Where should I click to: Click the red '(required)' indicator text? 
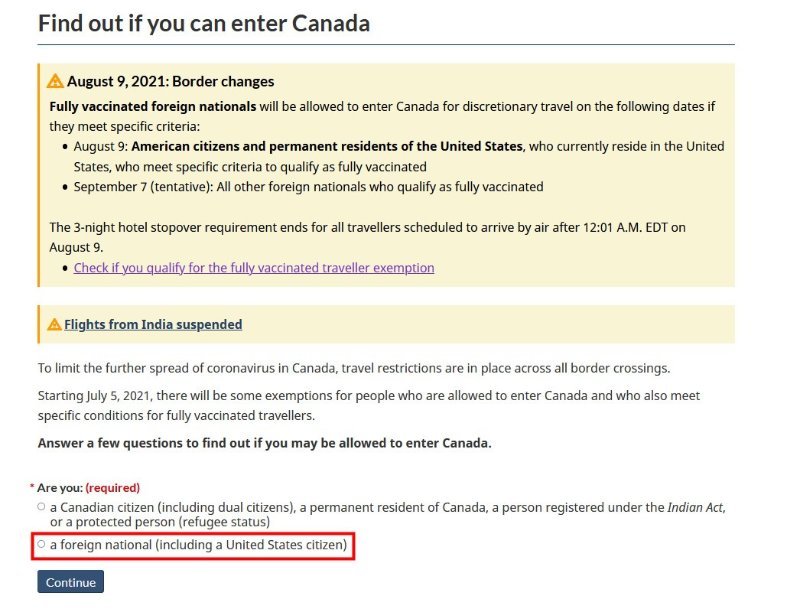coord(113,488)
